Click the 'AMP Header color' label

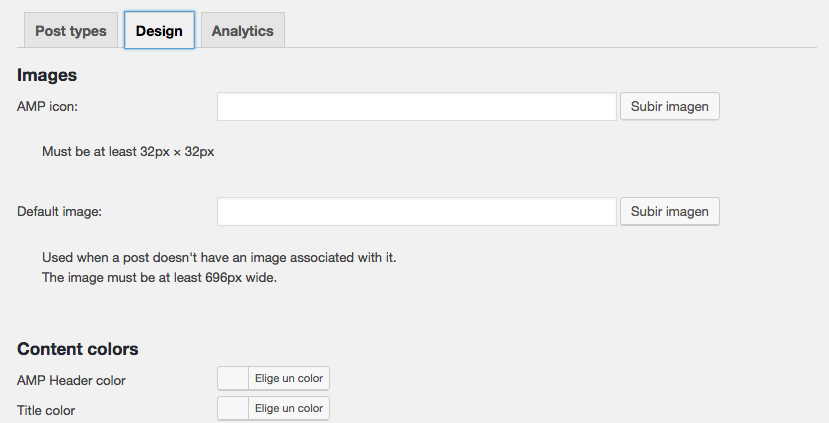tap(71, 380)
